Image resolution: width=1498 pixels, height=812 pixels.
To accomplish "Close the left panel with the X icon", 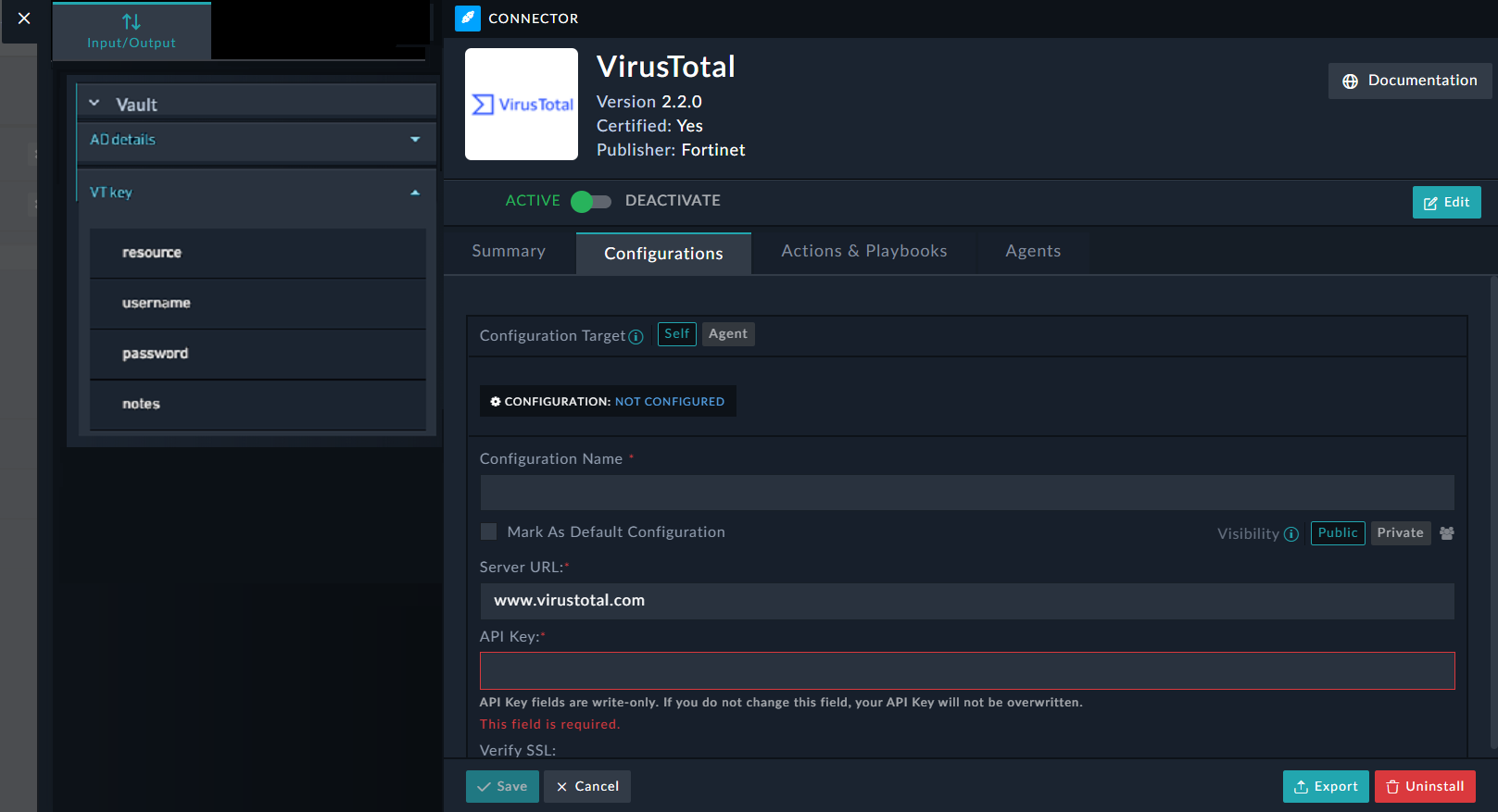I will coord(24,19).
